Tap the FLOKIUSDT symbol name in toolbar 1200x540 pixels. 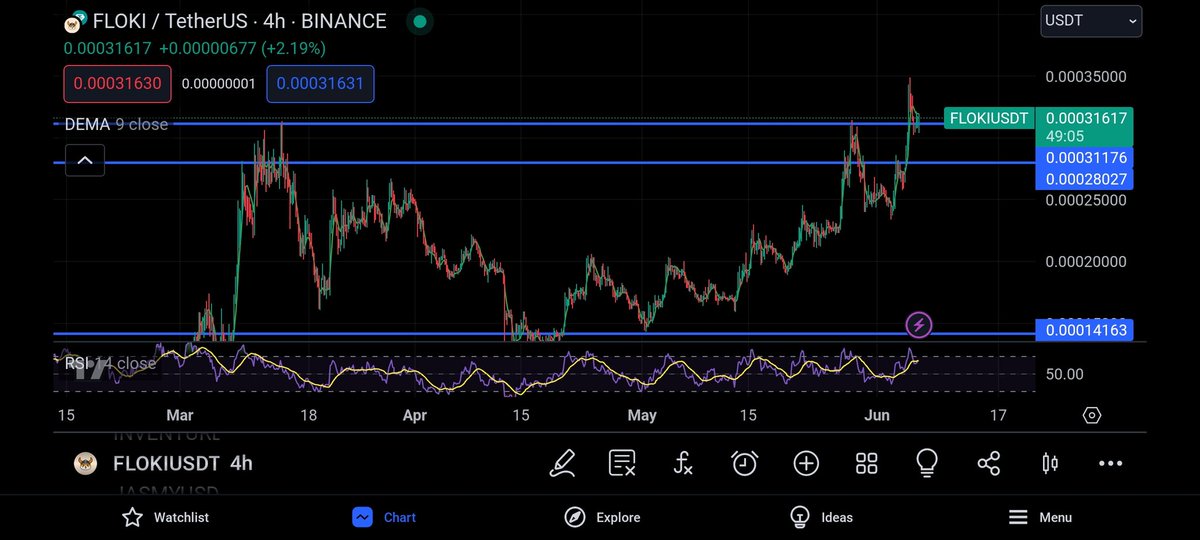pos(165,464)
